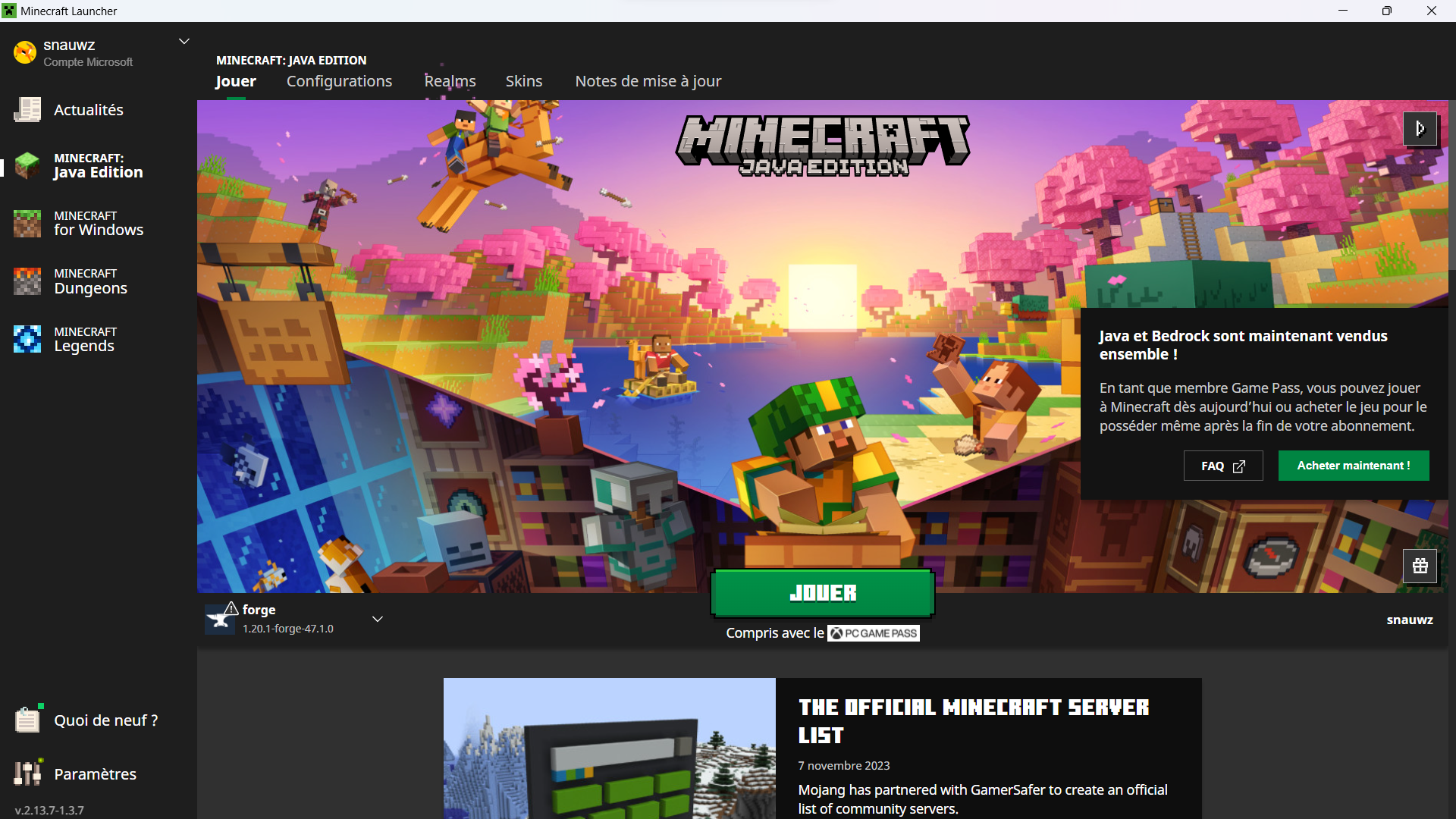
Task: Select the Java Edition grass block icon
Action: pyautogui.click(x=27, y=165)
